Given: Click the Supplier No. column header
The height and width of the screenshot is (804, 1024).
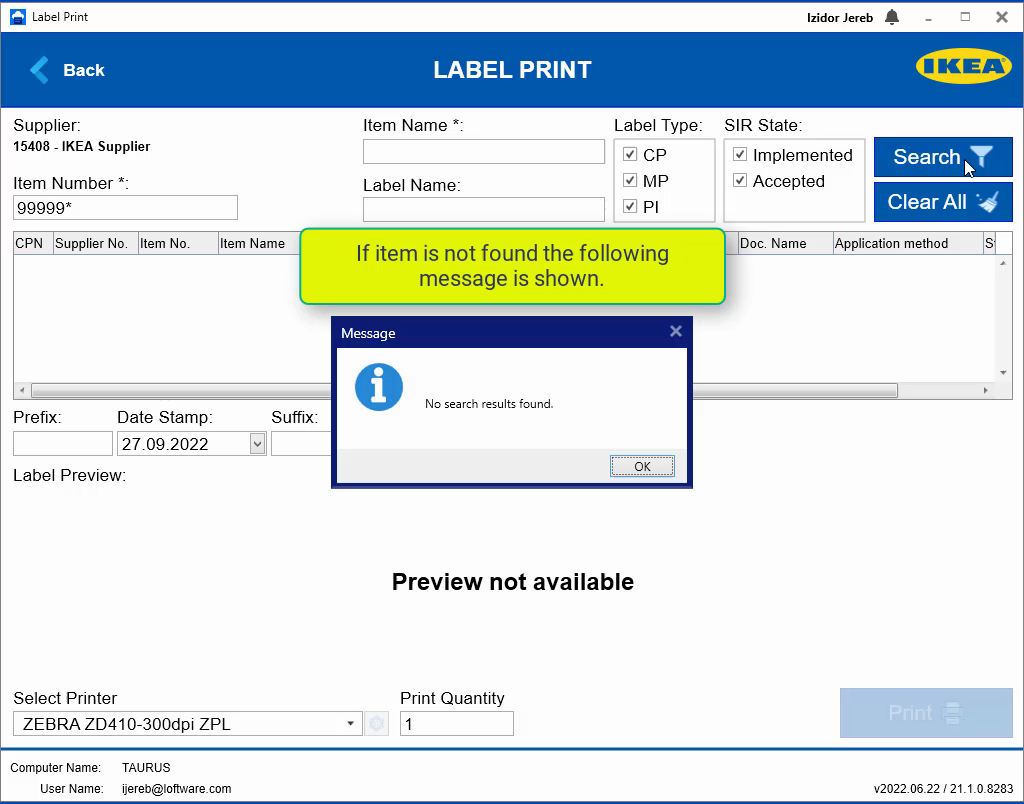Looking at the screenshot, I should tap(96, 243).
